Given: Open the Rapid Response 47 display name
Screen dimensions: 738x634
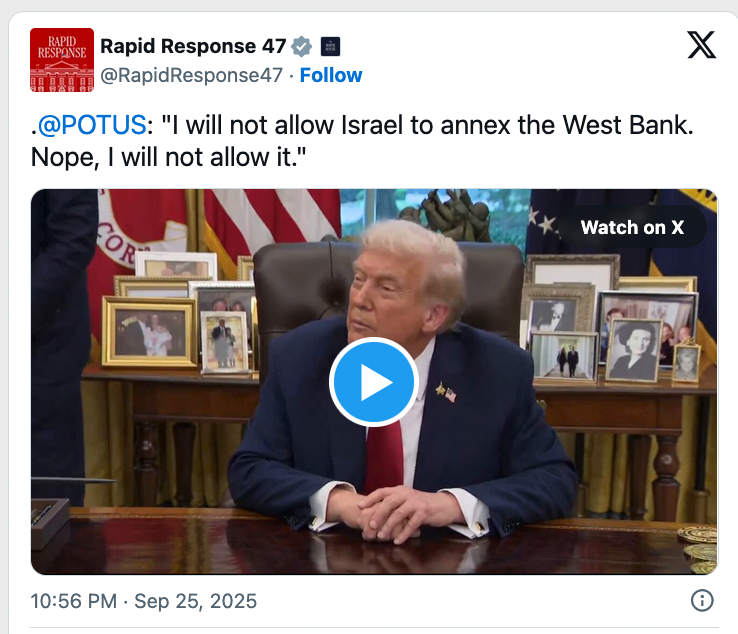Looking at the screenshot, I should 193,46.
